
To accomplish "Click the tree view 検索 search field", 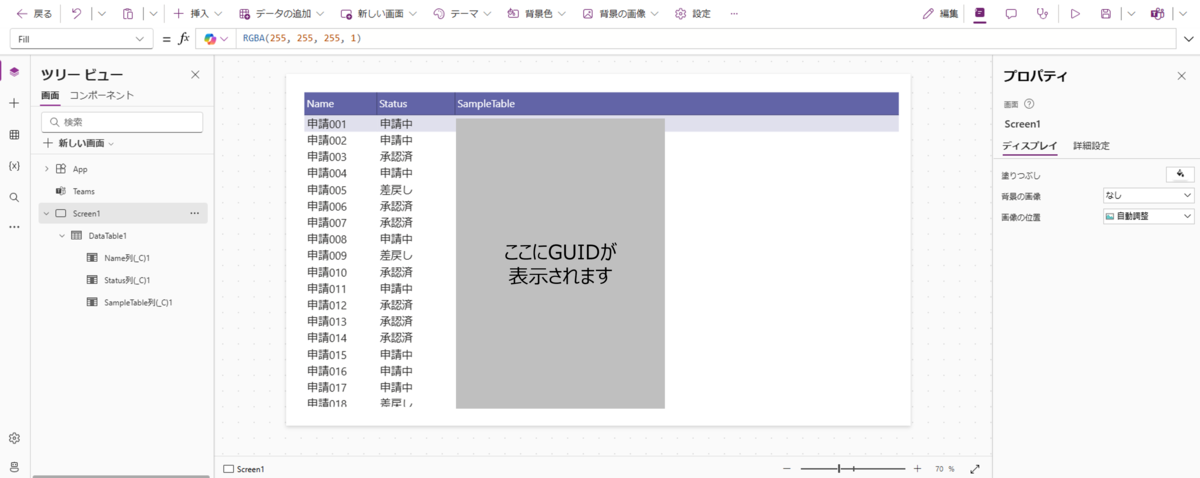I will [122, 122].
